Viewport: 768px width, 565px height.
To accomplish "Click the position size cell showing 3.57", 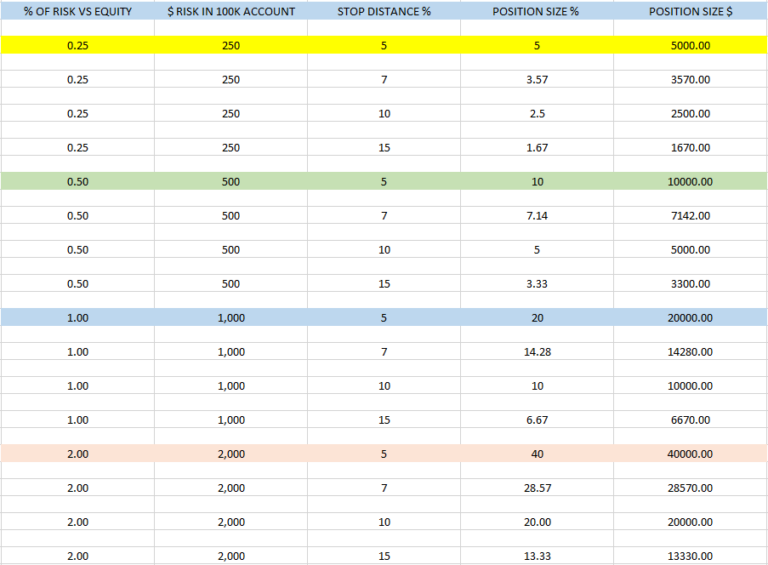I will click(537, 79).
